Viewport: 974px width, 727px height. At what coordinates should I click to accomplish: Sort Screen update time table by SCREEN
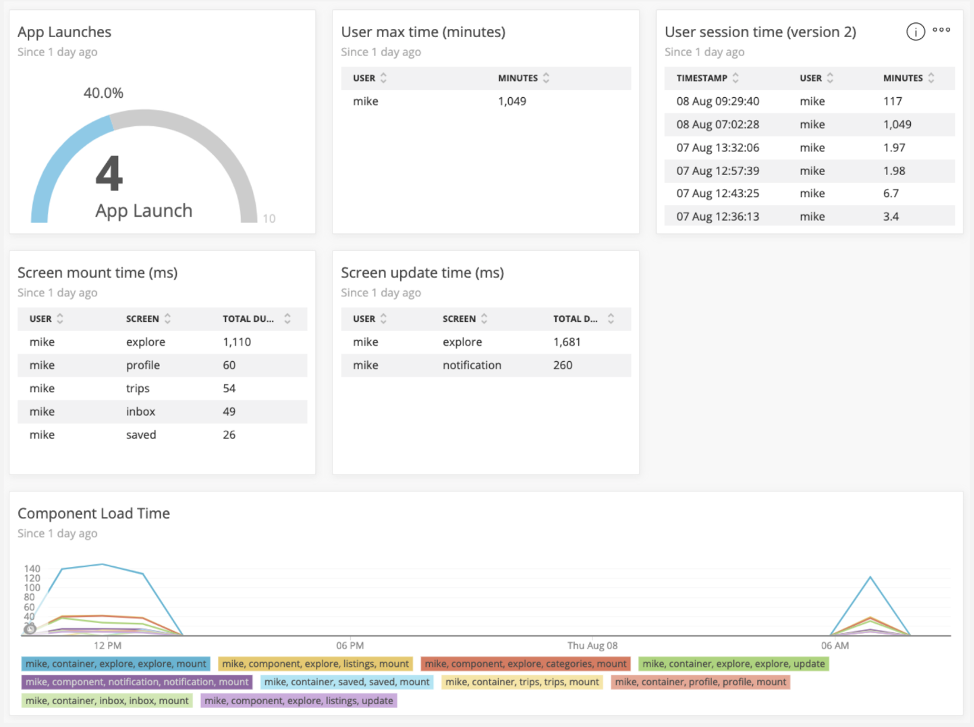(x=465, y=319)
